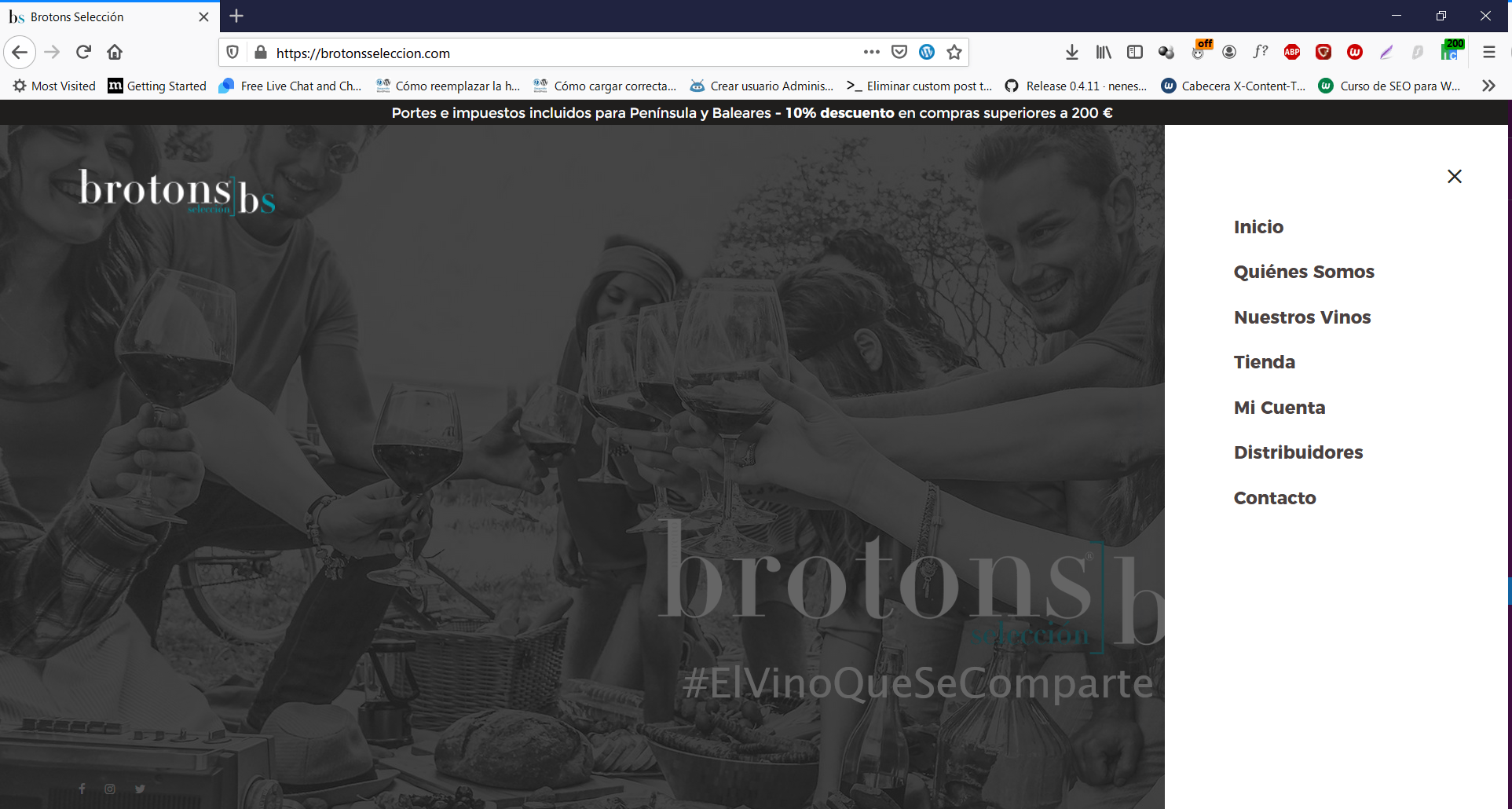Open Adblock Plus extension
Viewport: 1512px width, 809px height.
1292,53
